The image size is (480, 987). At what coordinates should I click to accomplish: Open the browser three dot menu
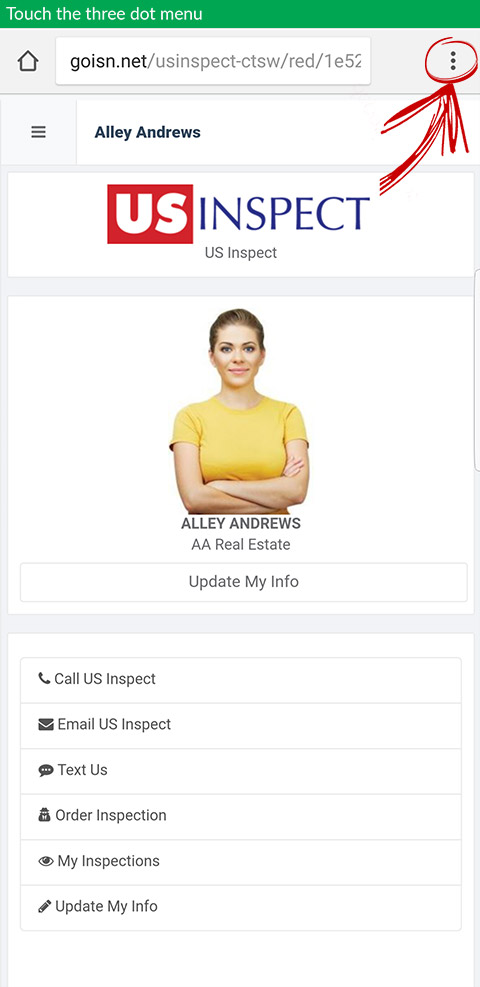click(x=453, y=61)
